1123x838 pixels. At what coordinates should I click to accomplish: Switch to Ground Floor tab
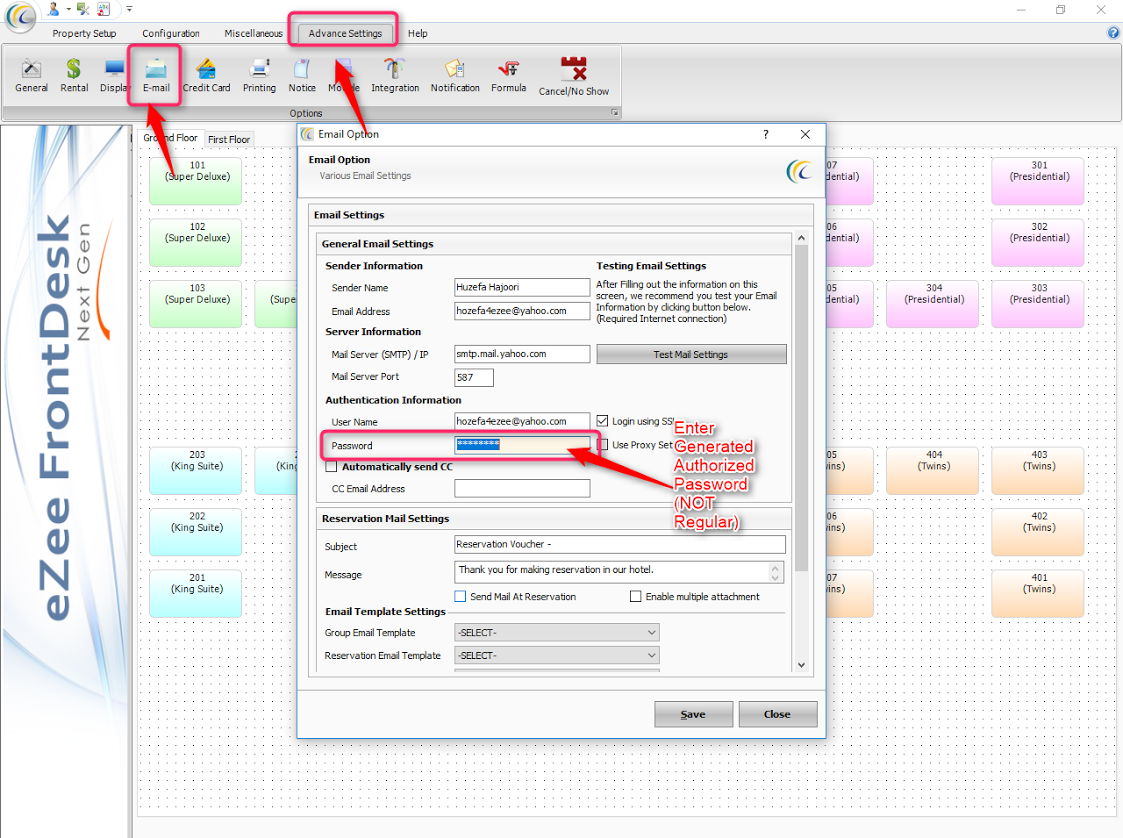[x=170, y=138]
